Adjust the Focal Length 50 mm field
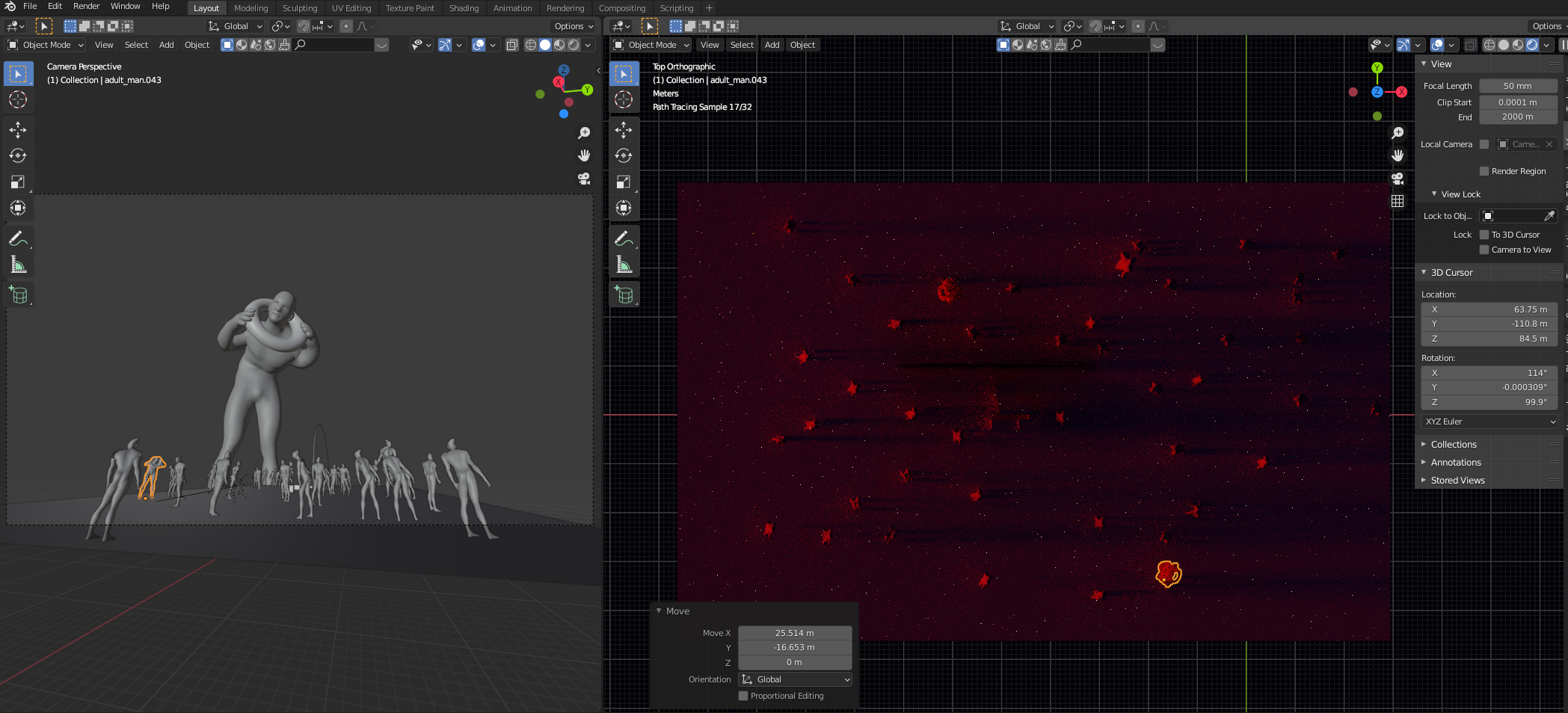This screenshot has width=1568, height=713. [x=1517, y=86]
